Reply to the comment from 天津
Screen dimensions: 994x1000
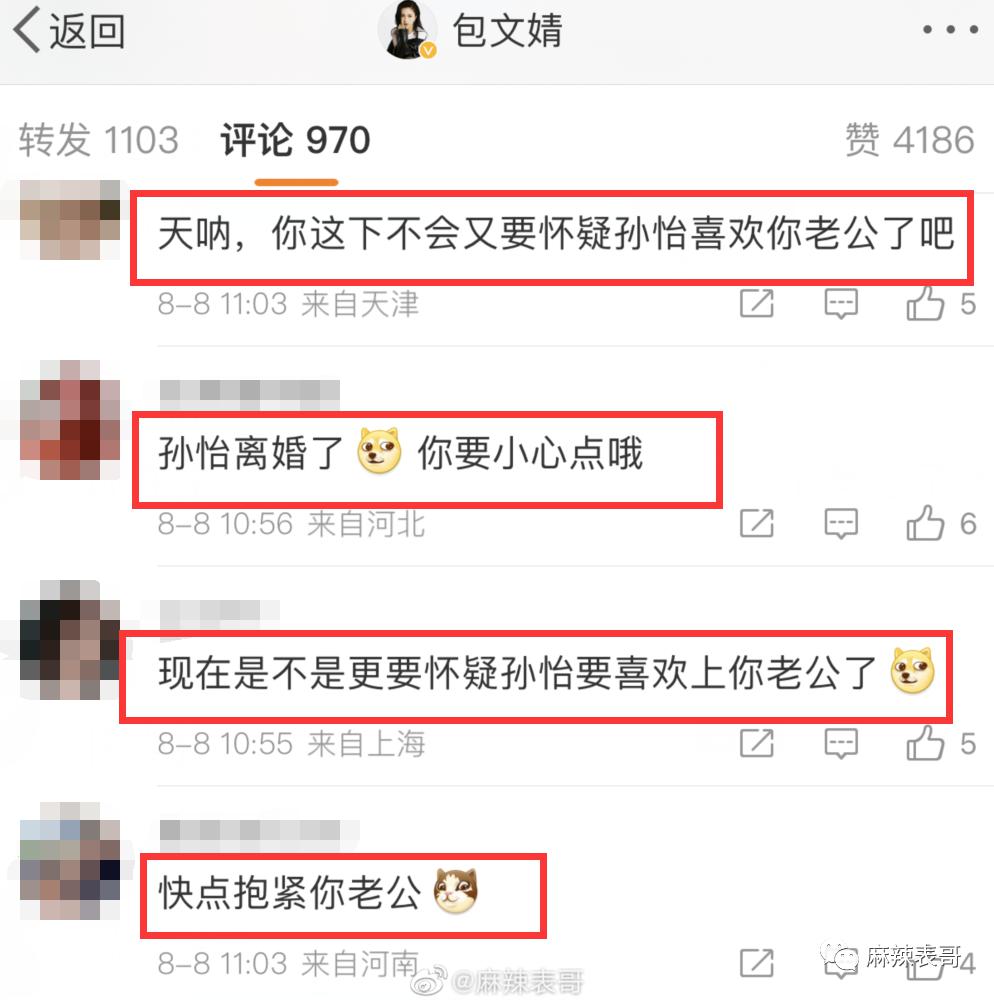coord(841,304)
